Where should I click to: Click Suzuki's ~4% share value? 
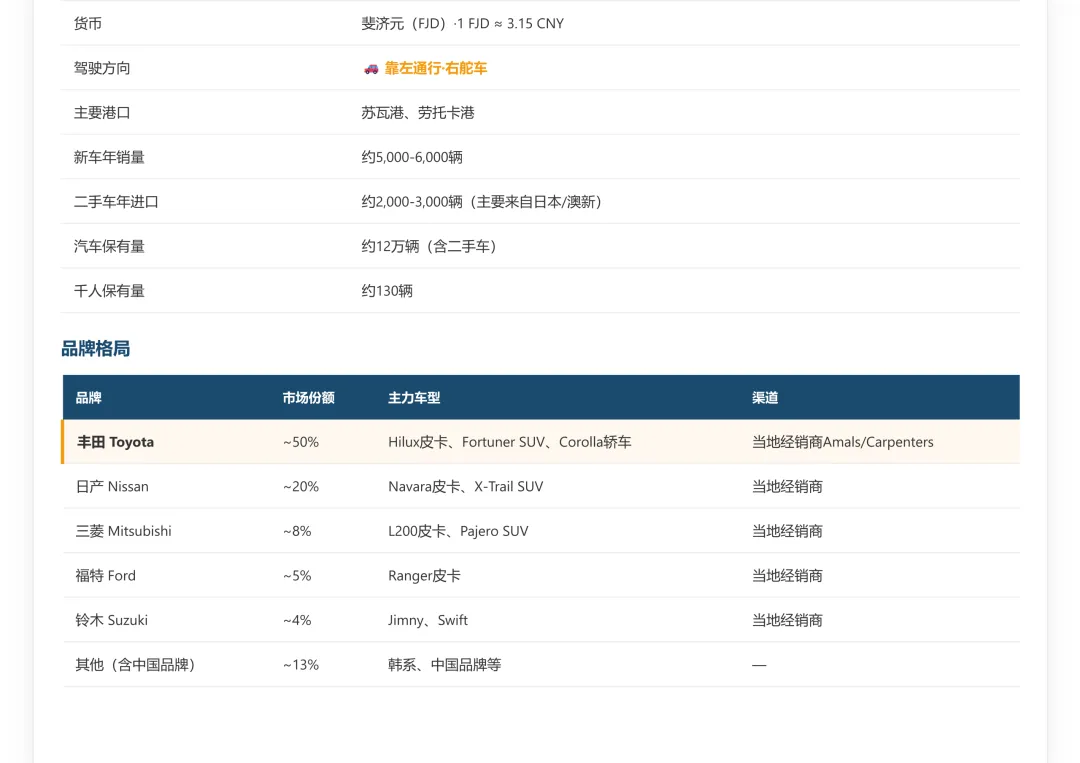coord(297,620)
